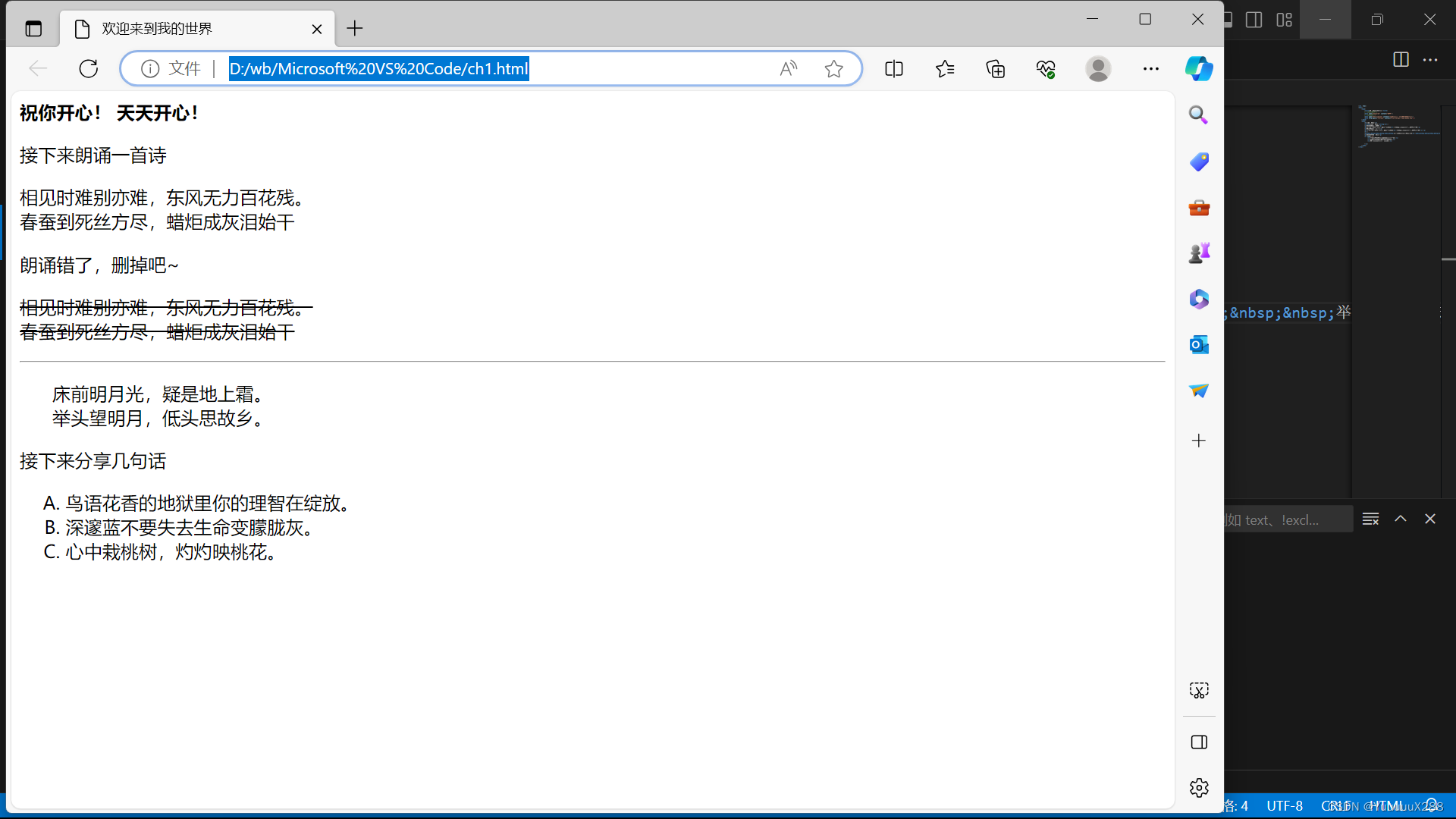Open the Collections icon
This screenshot has height=819, width=1456.
[996, 69]
